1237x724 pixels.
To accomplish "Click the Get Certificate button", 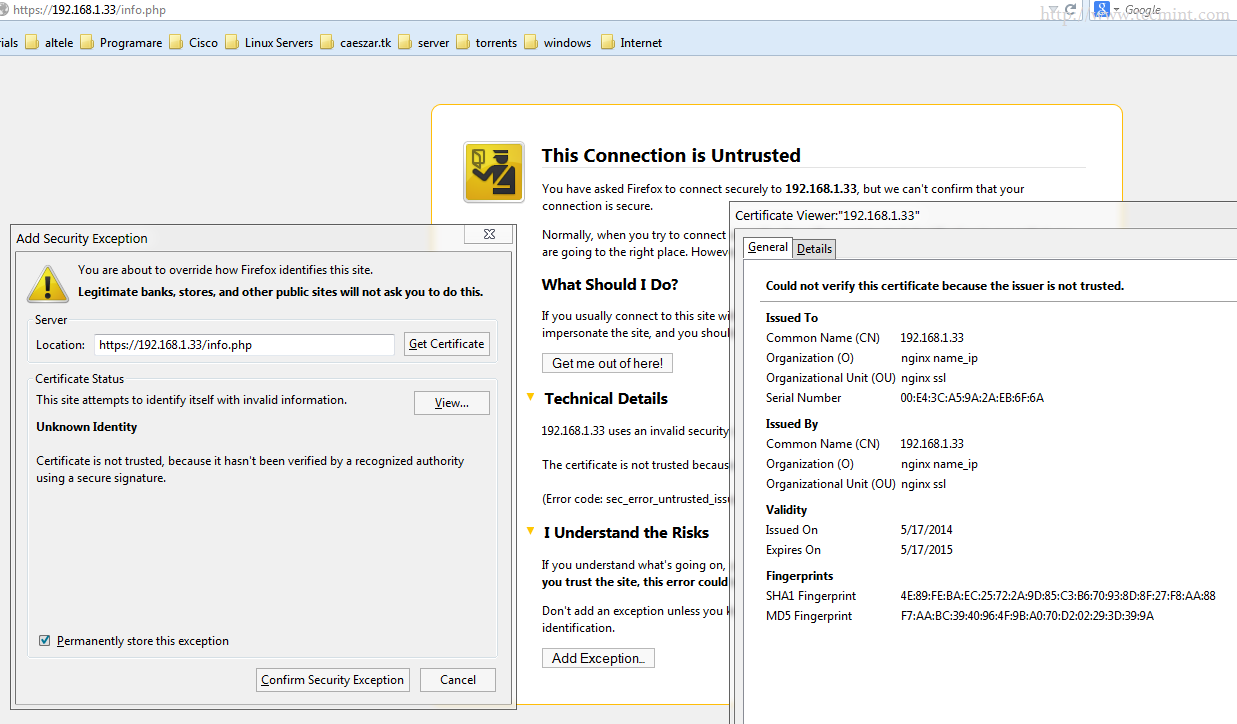I will 446,344.
